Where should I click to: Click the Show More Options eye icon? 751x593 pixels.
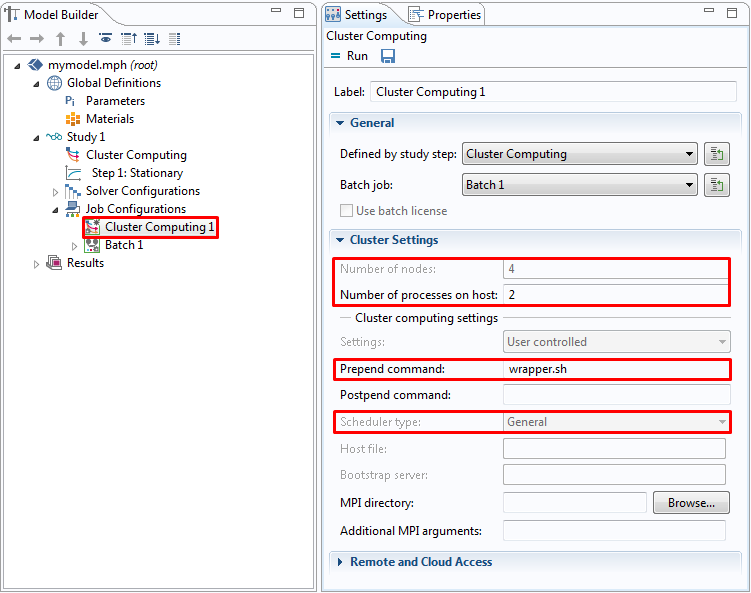[x=105, y=39]
